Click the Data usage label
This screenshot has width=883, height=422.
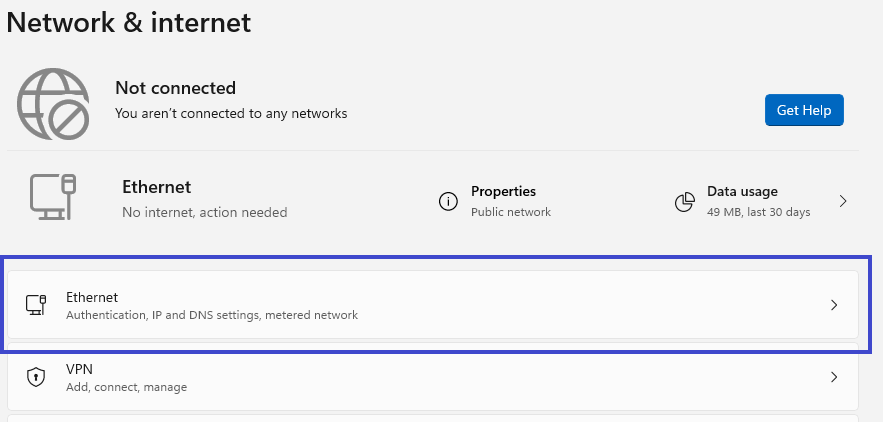(742, 191)
